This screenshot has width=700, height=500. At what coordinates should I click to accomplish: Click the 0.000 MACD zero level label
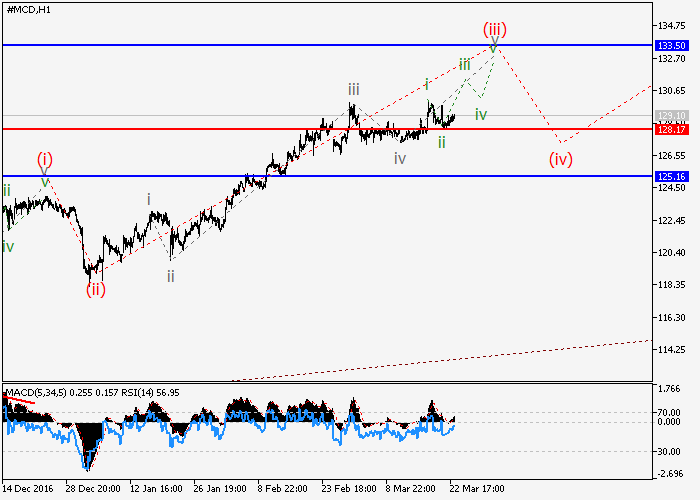[x=669, y=422]
